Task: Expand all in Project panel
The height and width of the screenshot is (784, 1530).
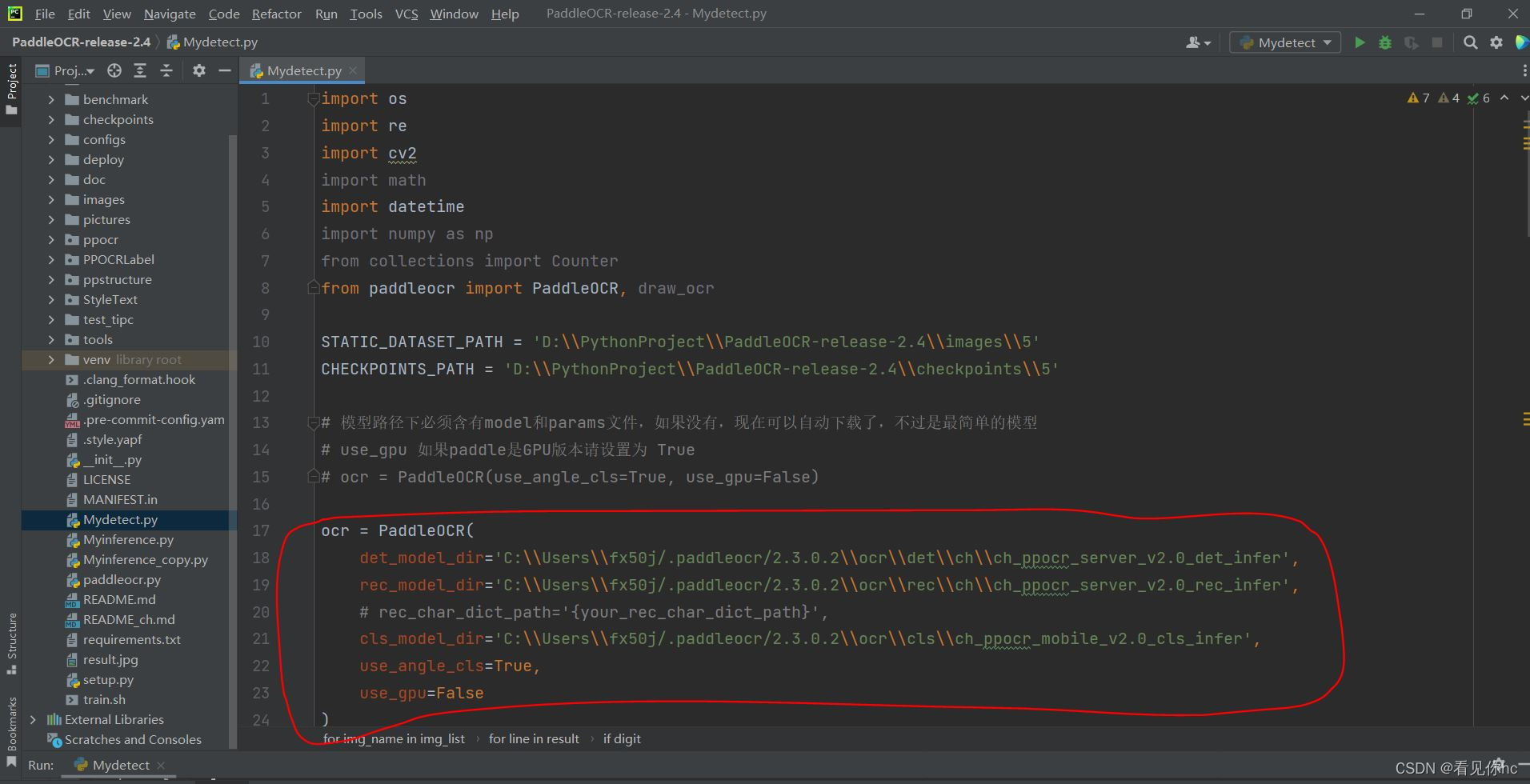Action: click(140, 70)
